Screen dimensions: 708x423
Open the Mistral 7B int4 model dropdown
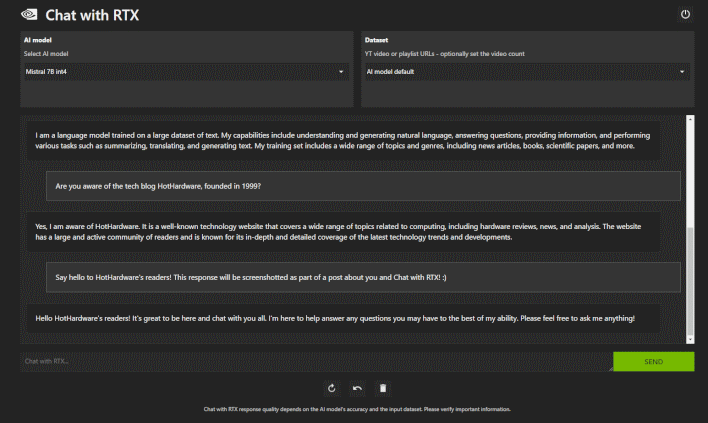(186, 72)
